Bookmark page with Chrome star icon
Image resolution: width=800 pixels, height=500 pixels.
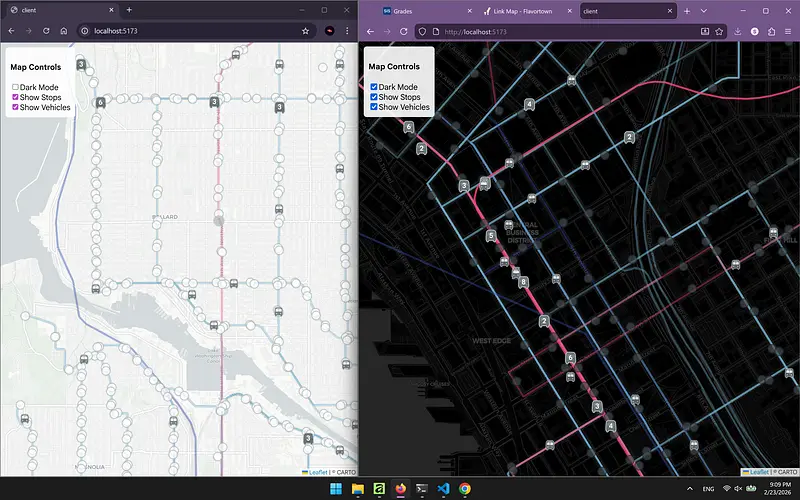305,31
